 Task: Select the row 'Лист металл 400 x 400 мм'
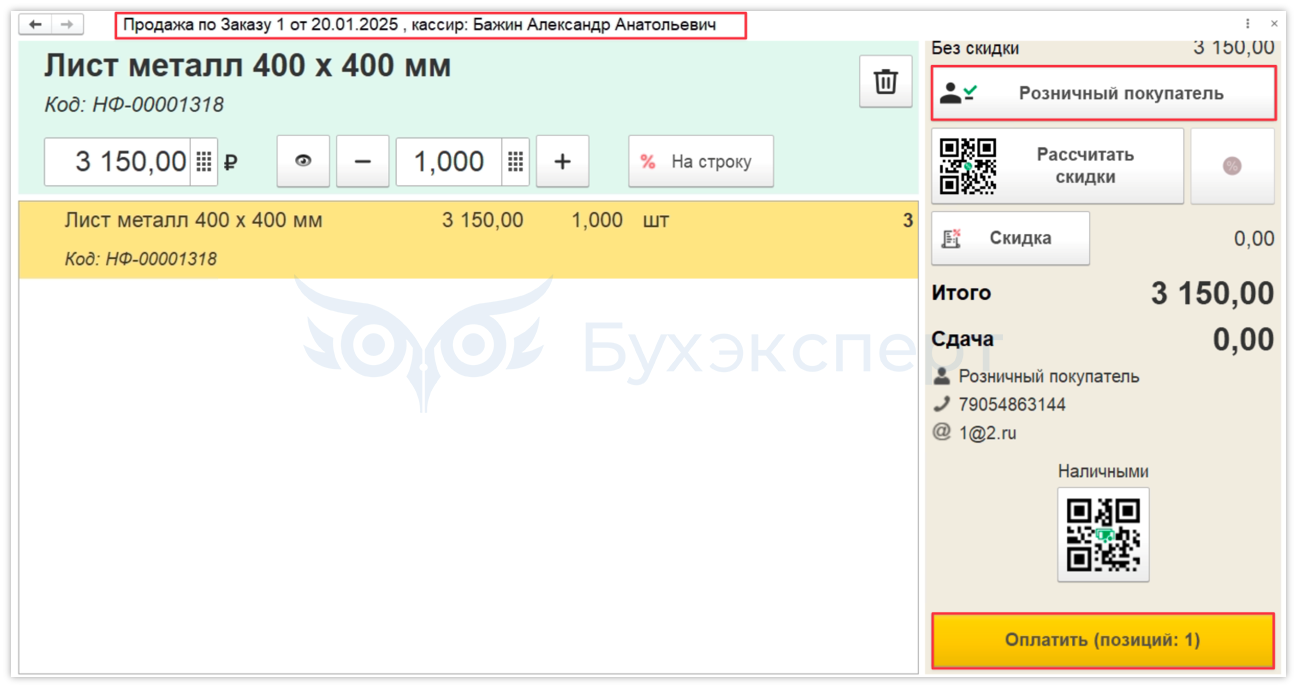(x=468, y=239)
